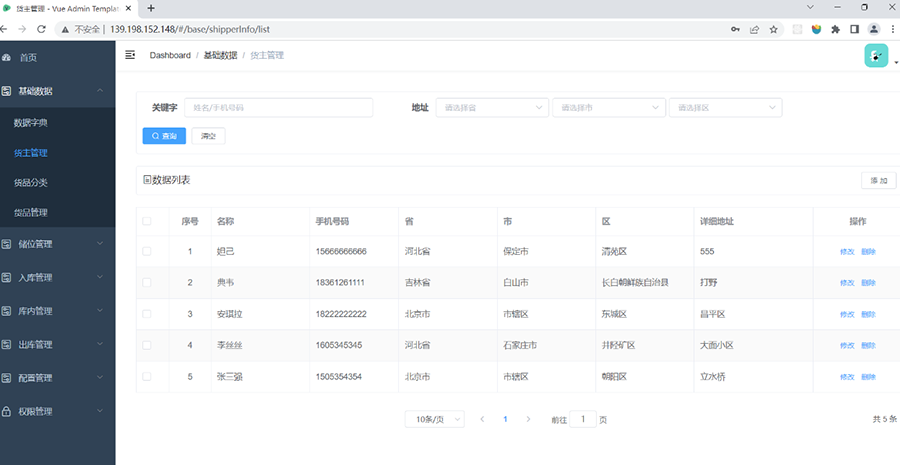Viewport: 900px width, 465px height.
Task: Toggle the browser side panel icon
Action: 854,29
